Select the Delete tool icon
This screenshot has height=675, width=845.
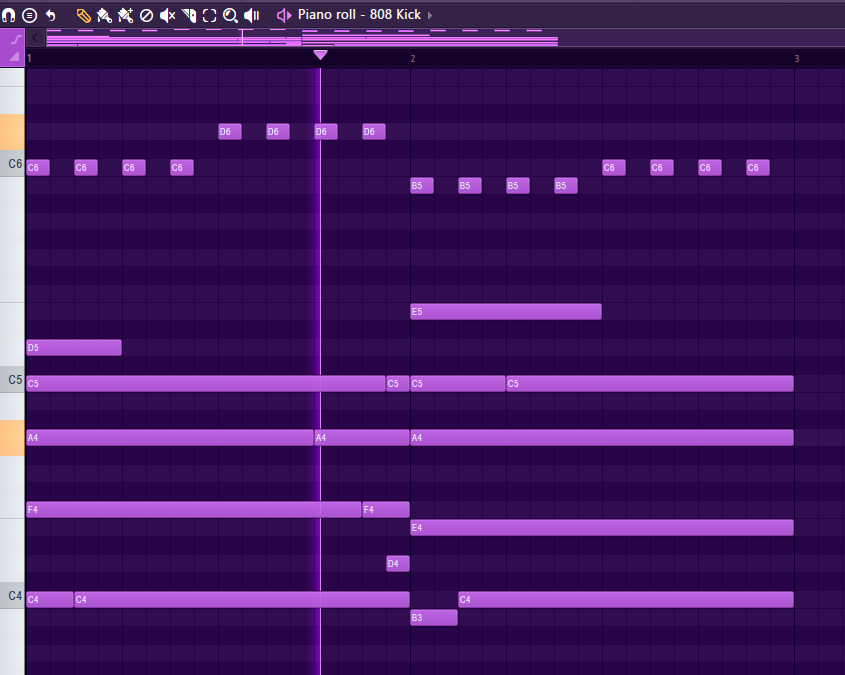pos(146,16)
